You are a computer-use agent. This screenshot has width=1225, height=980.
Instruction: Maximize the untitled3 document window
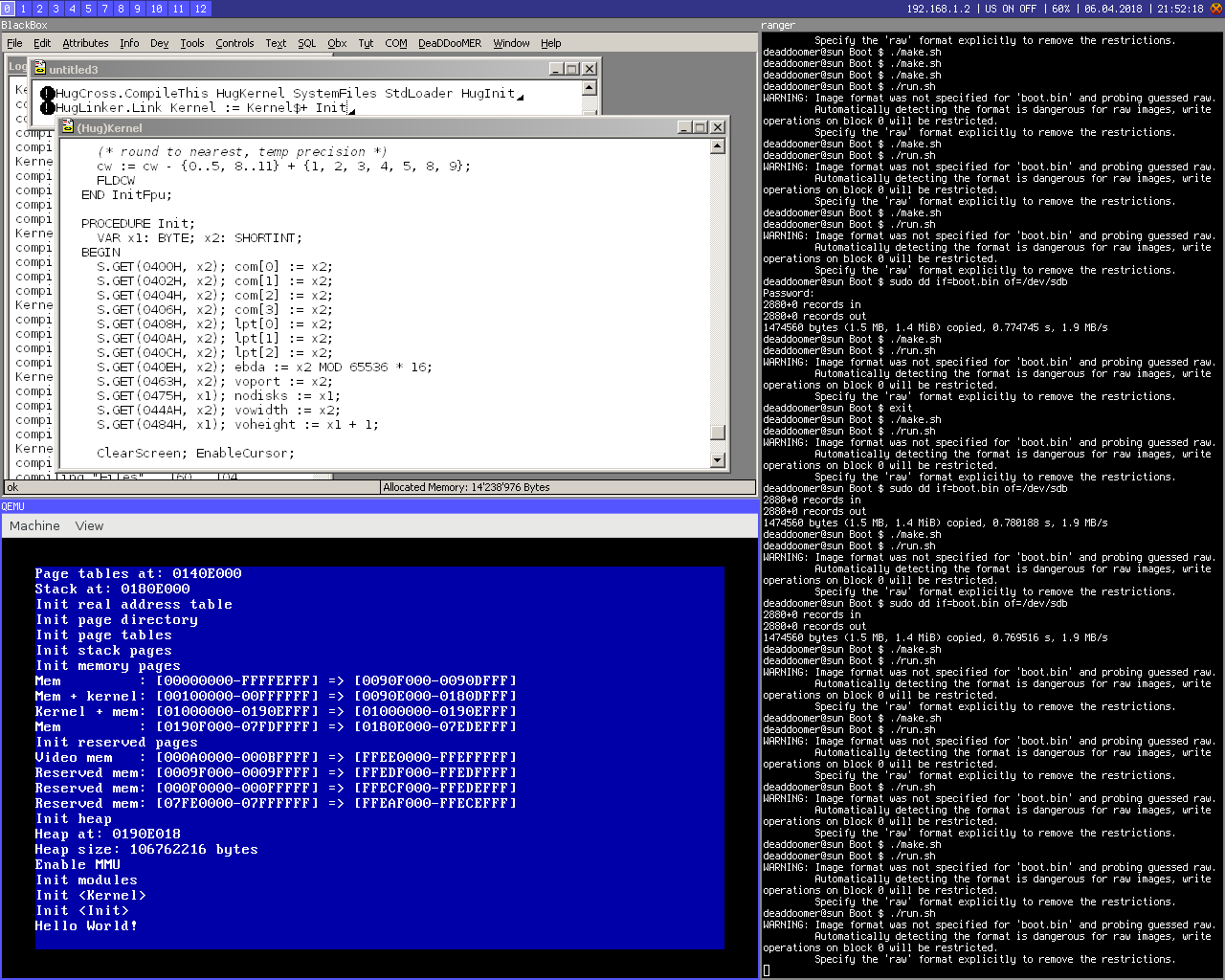click(572, 69)
